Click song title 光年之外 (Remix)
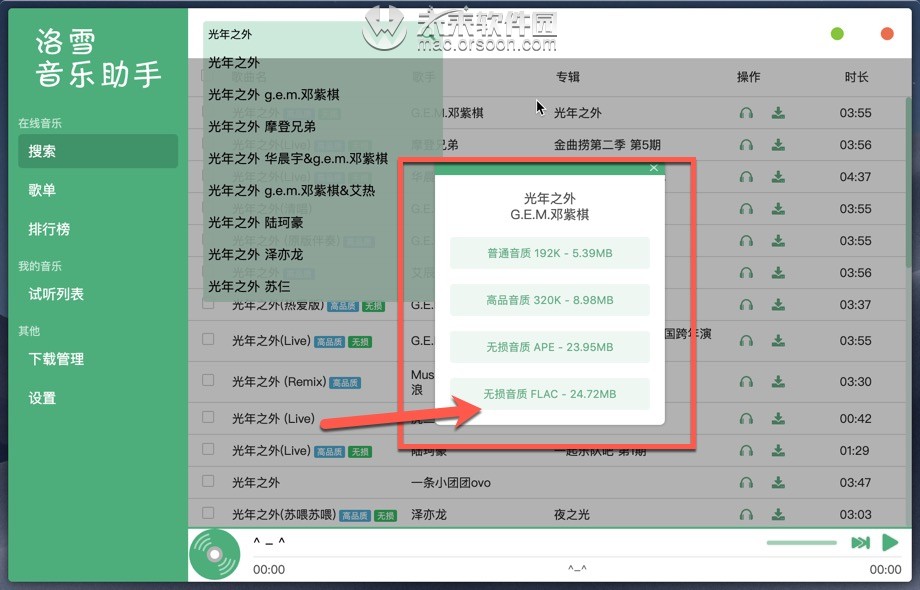 [x=279, y=382]
